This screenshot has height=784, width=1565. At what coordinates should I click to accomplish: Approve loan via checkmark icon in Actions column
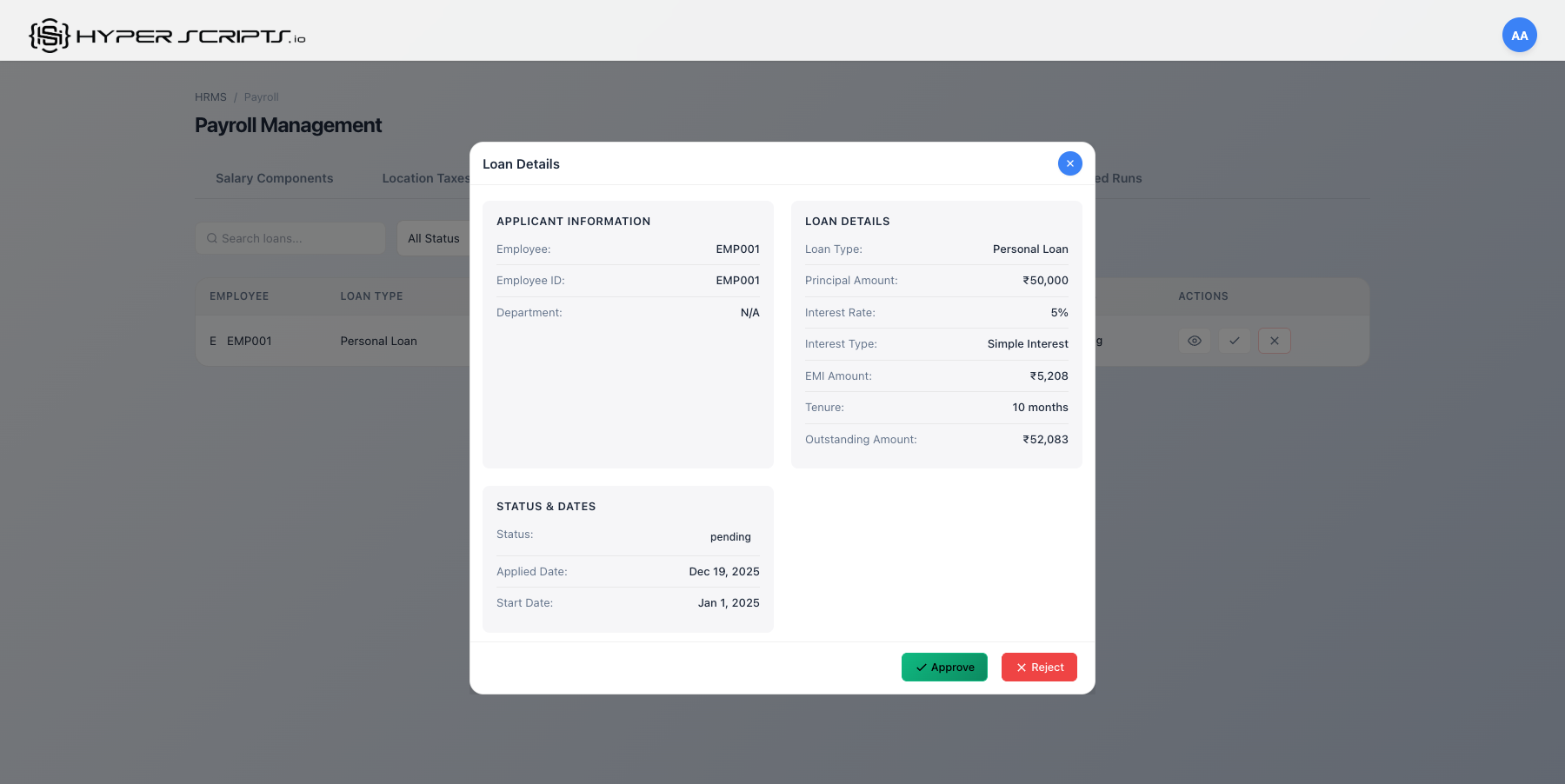pyautogui.click(x=1235, y=341)
